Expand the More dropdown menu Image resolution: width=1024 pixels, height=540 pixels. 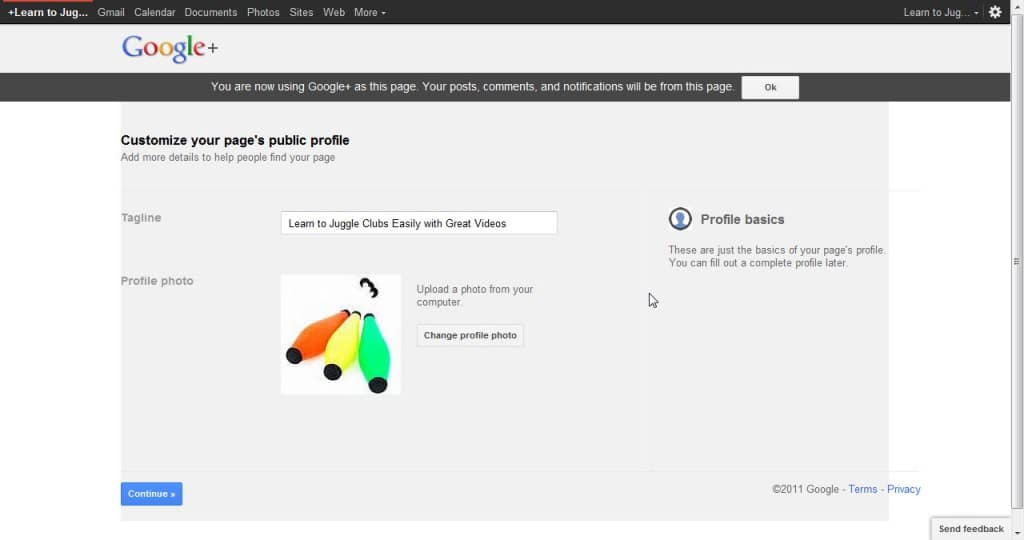point(370,12)
